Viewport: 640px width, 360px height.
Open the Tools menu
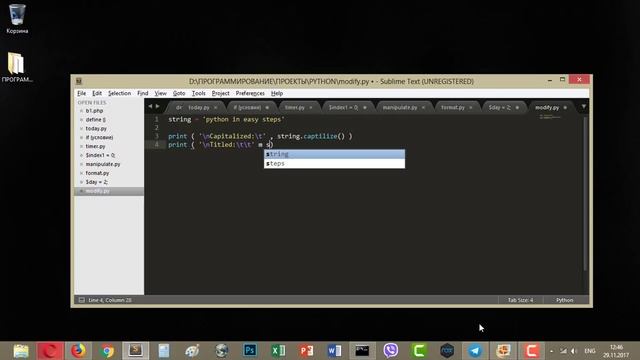click(x=198, y=93)
